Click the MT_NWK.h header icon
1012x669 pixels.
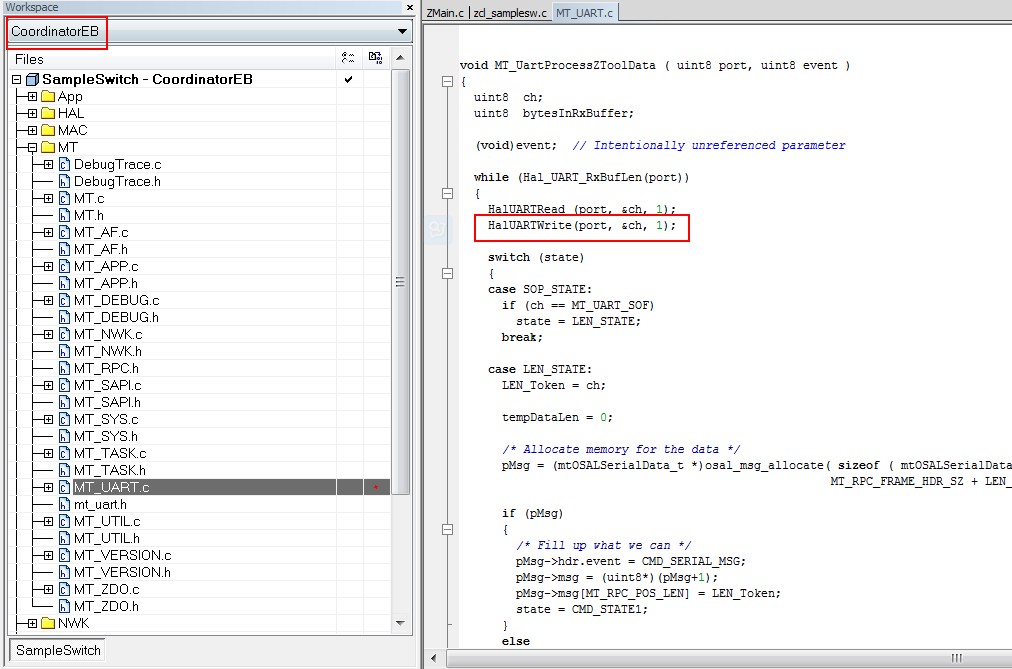coord(64,352)
